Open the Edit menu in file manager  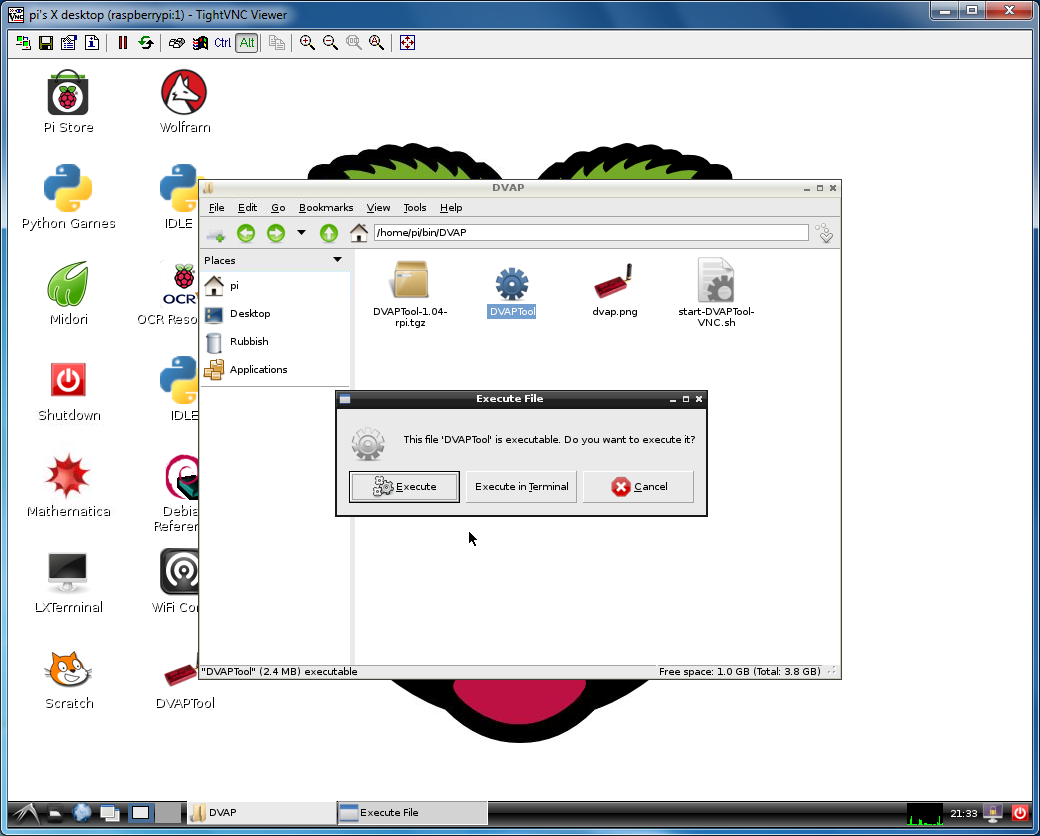(247, 208)
